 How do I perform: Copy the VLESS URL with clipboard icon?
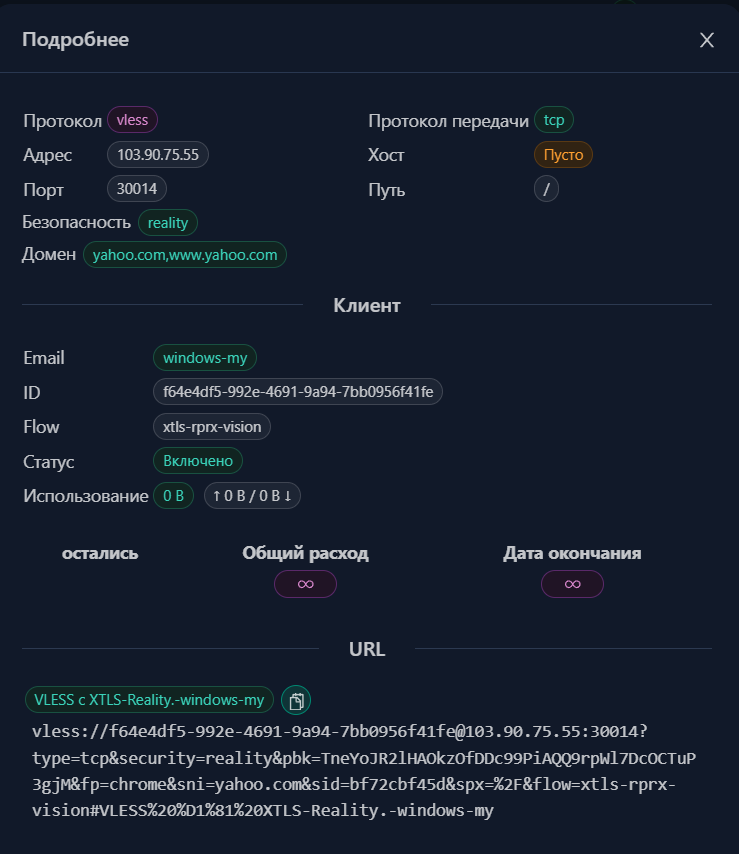tap(296, 700)
